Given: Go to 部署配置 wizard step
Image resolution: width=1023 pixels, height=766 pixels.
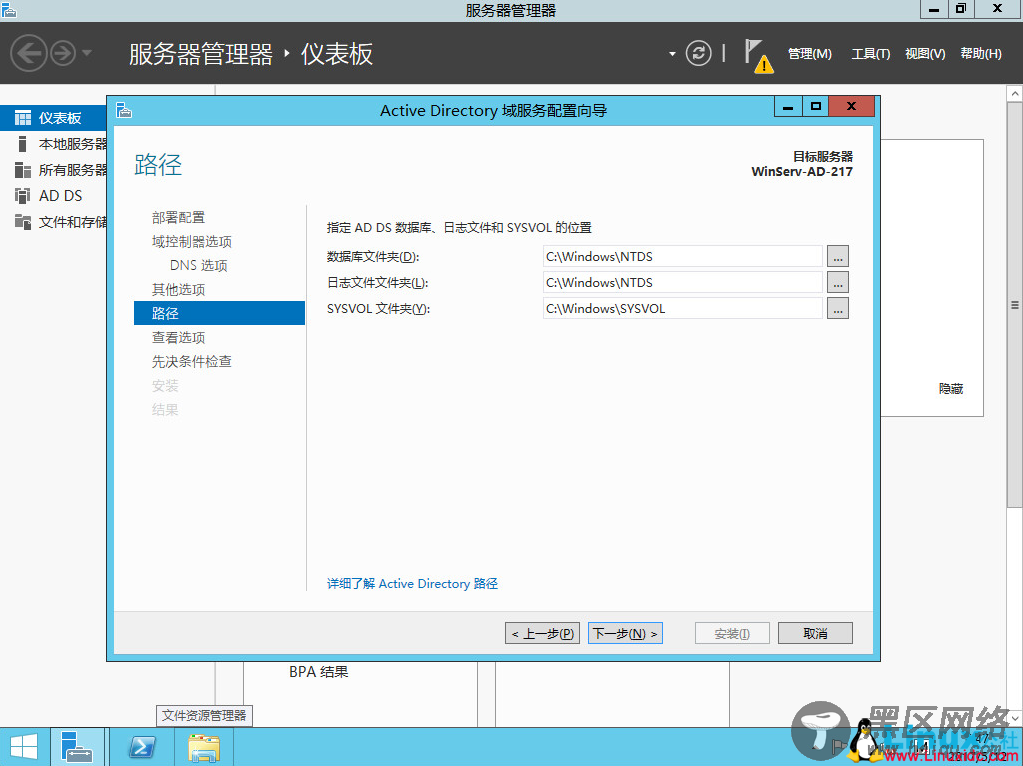Looking at the screenshot, I should click(178, 217).
